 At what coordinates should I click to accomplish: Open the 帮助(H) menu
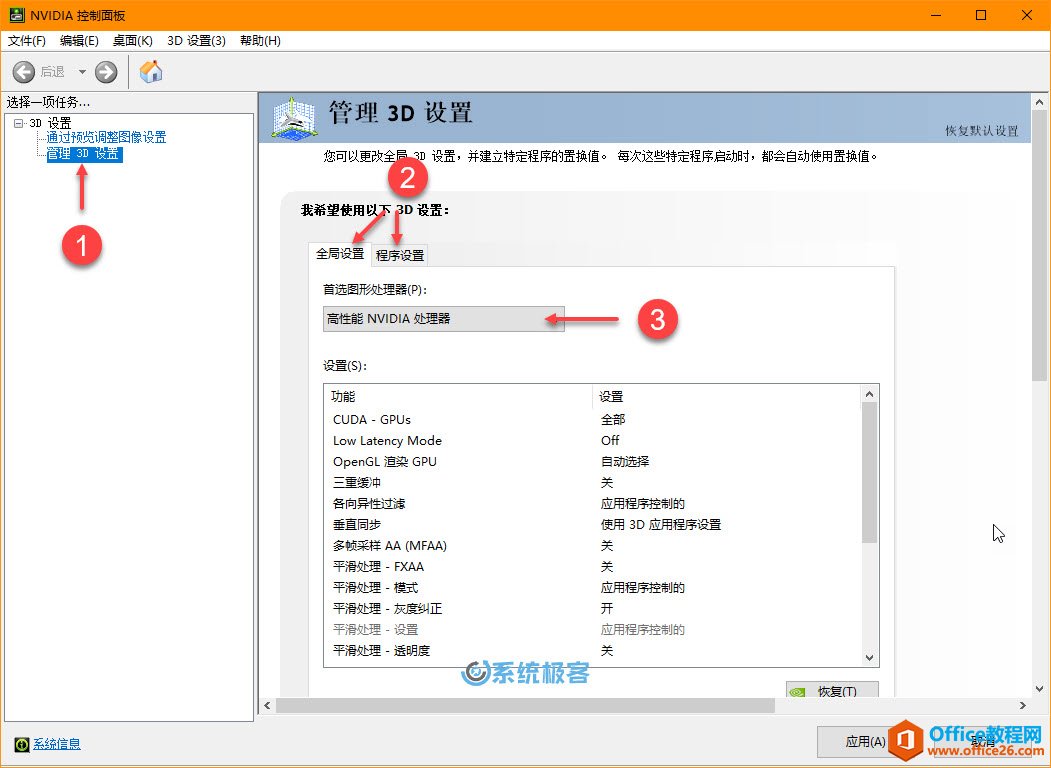click(260, 41)
